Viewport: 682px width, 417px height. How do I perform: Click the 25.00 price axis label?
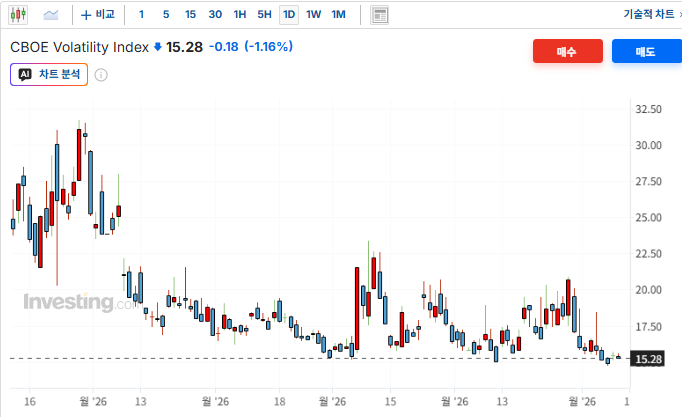(x=648, y=217)
